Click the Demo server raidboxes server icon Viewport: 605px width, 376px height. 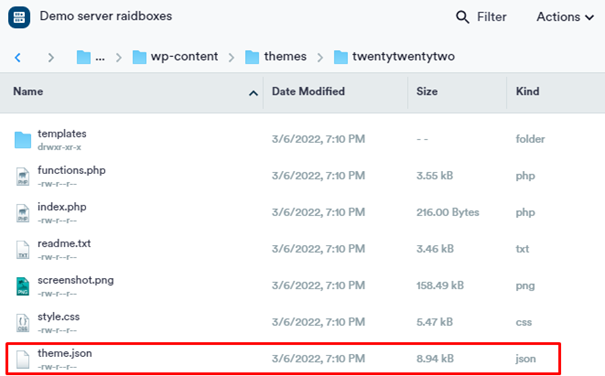click(19, 17)
